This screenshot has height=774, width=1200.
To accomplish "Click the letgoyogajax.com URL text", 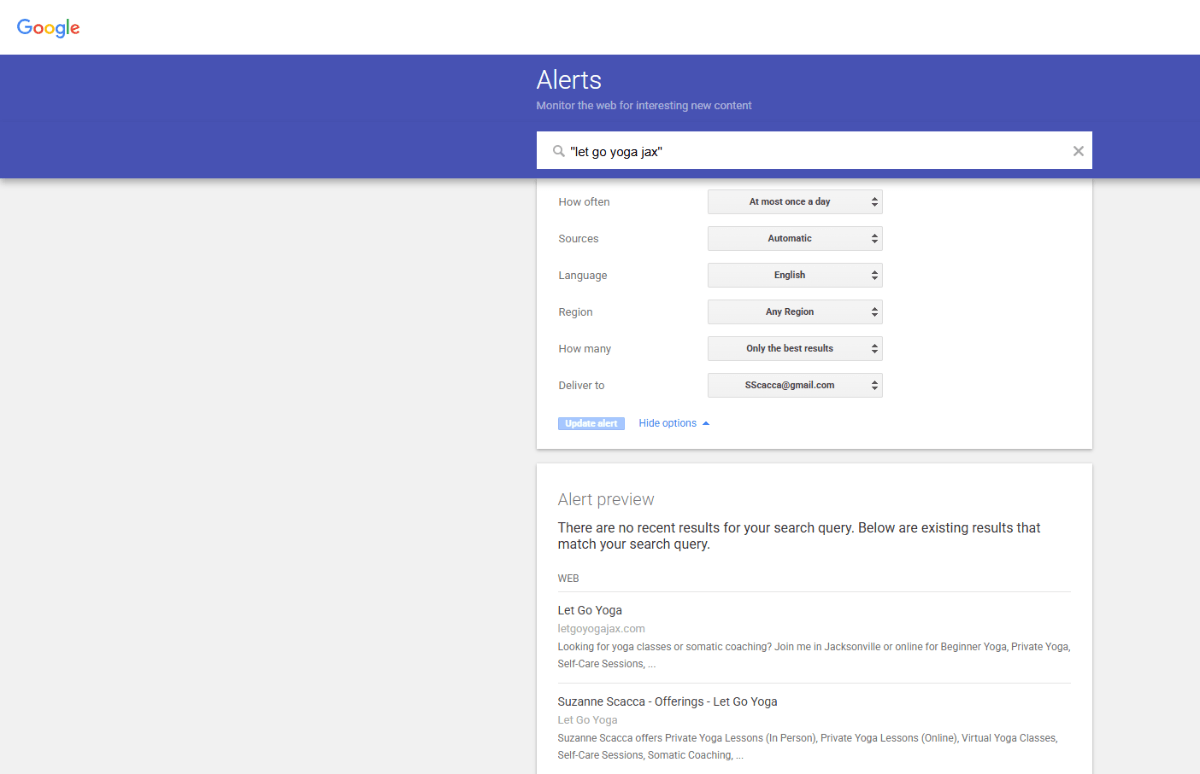I will tap(601, 628).
